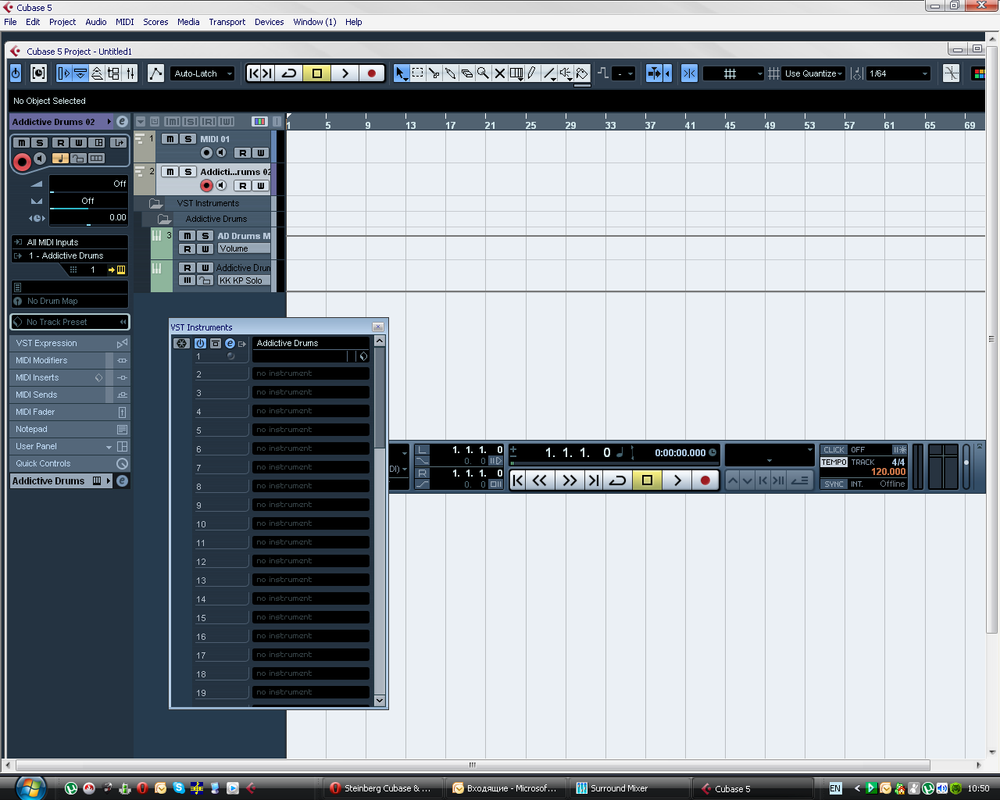Collapse the Addictive Drums folder track

point(164,219)
